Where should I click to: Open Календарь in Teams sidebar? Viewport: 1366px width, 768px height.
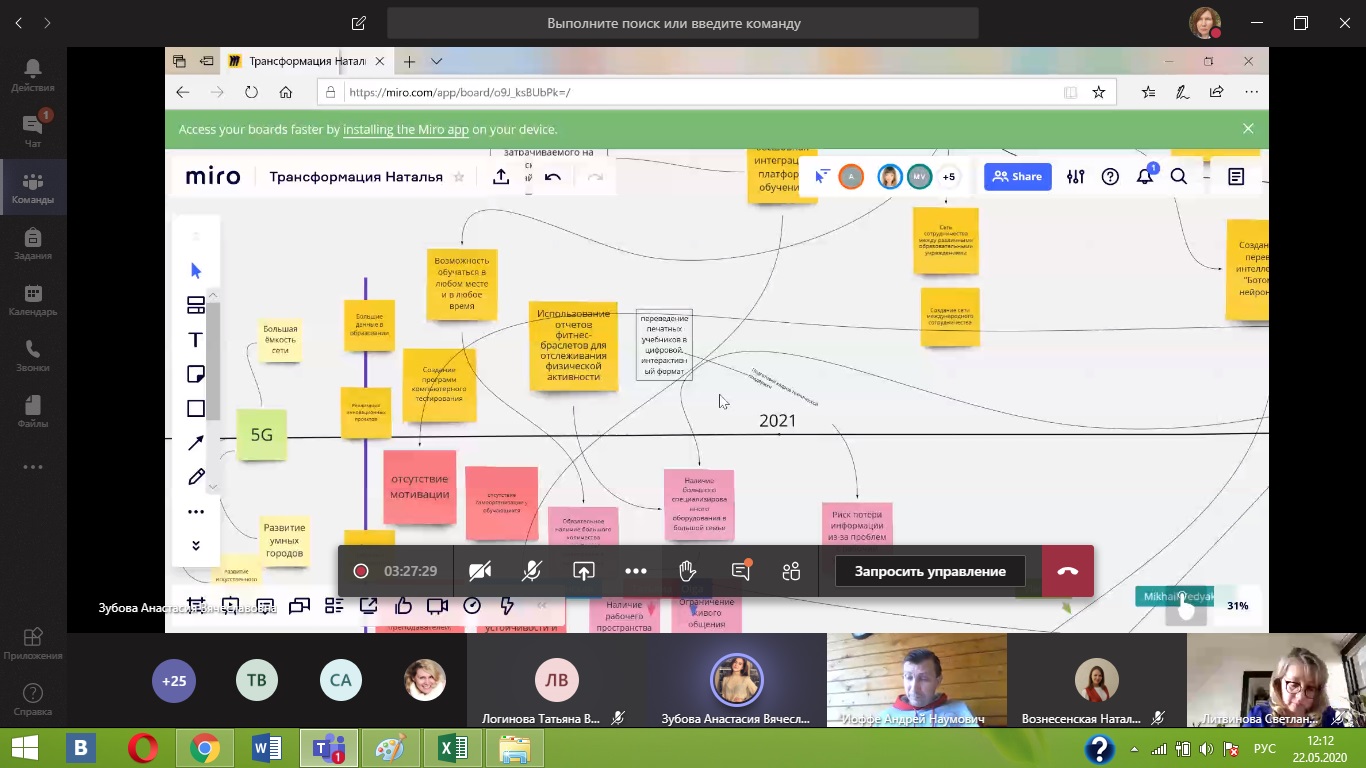[33, 299]
